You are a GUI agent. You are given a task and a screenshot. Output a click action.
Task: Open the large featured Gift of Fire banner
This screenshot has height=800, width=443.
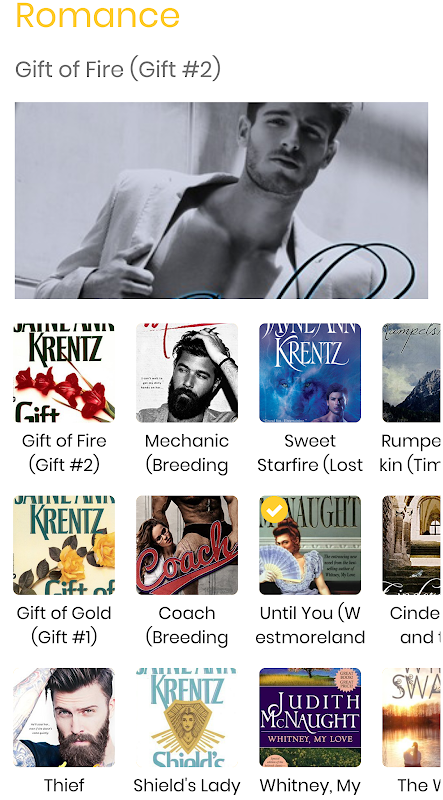(x=221, y=201)
